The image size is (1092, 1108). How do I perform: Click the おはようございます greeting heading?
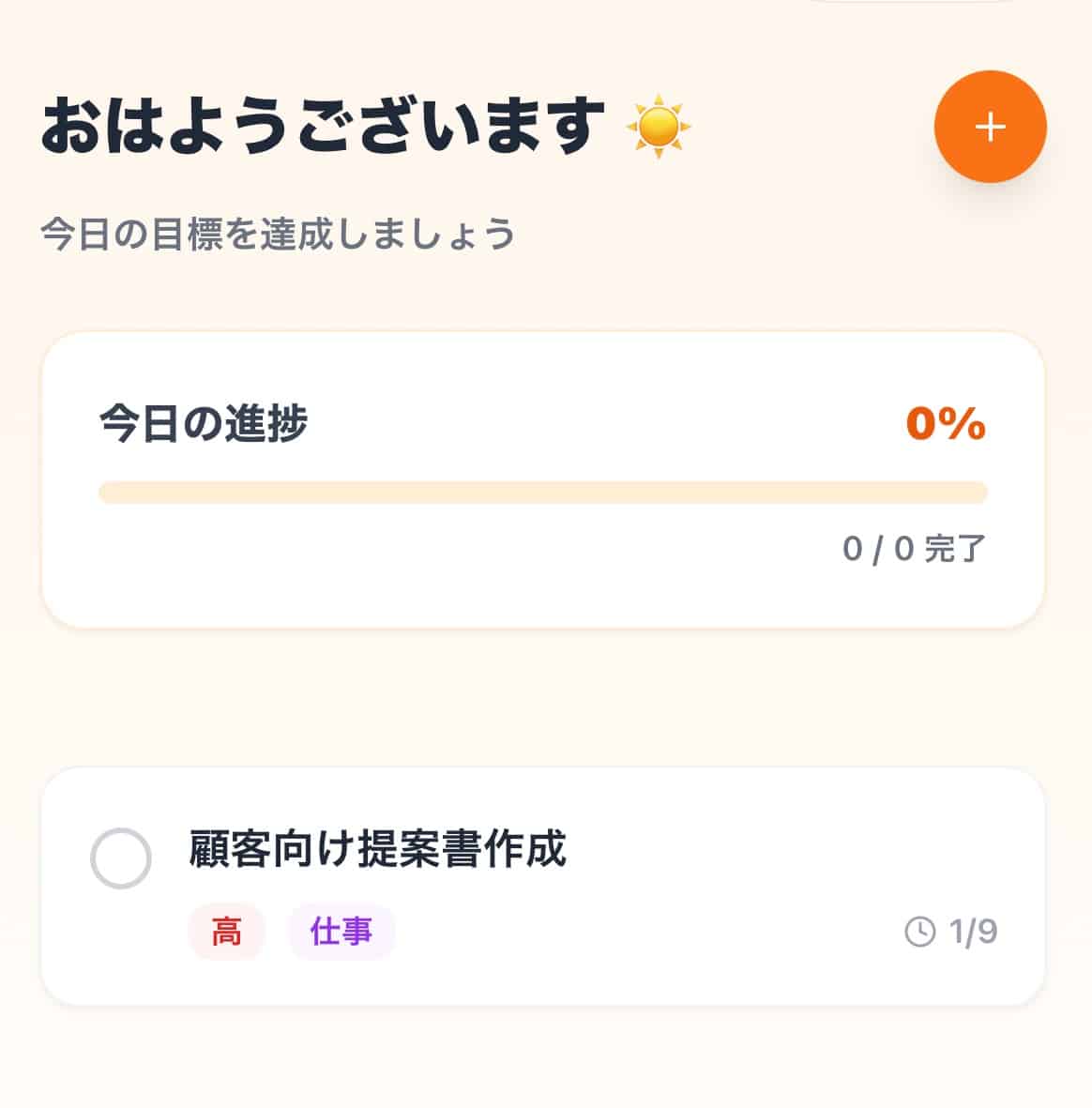[323, 127]
